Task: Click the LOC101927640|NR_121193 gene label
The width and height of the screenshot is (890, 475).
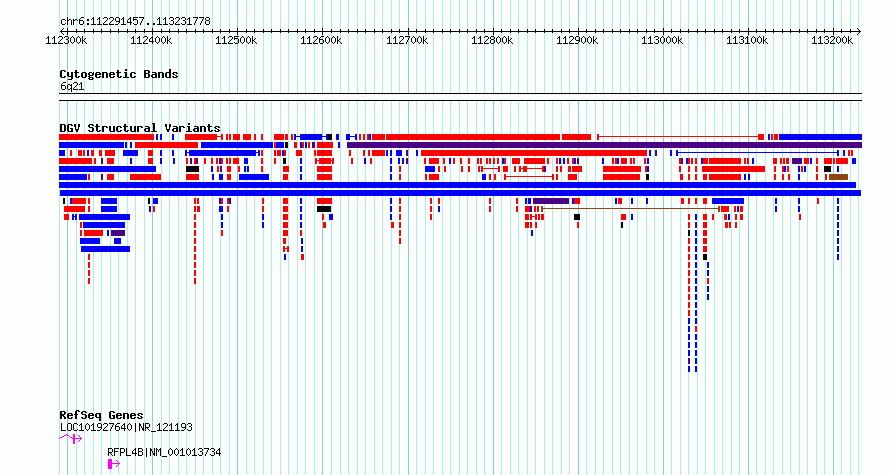Action: tap(126, 427)
